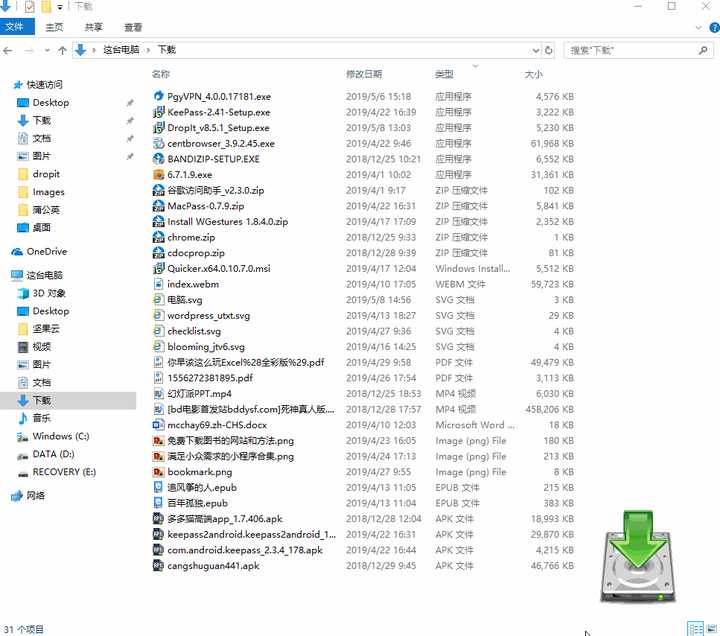Click the Up one level arrow
Viewport: 720px width, 636px height.
tap(62, 50)
